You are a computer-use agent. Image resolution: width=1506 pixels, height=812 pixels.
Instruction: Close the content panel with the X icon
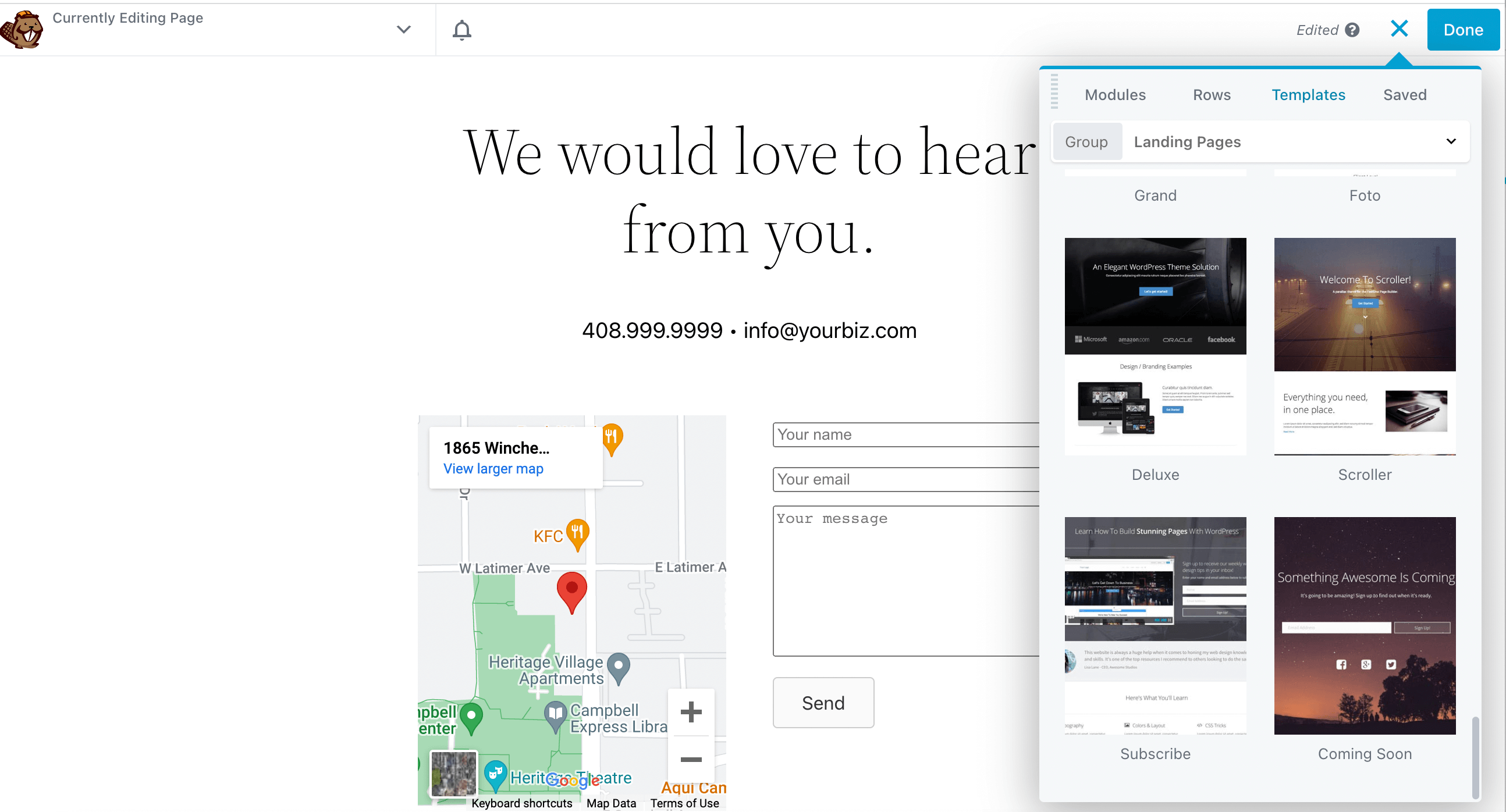click(x=1398, y=29)
